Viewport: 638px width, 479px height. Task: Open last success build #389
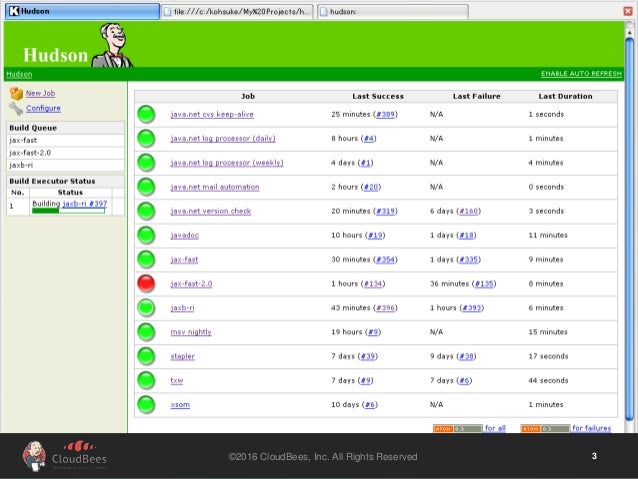coord(385,114)
